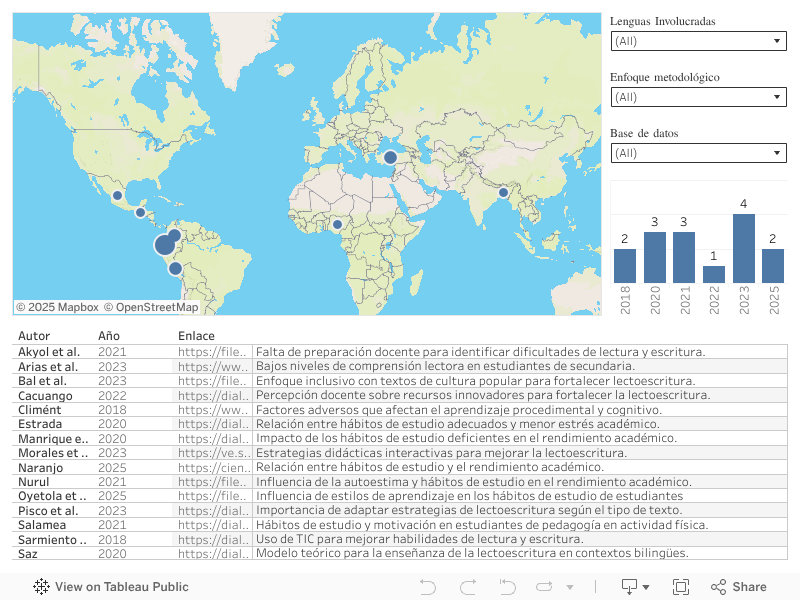Expand the Base de datos dropdown
Screen dimensions: 800x600
point(698,153)
